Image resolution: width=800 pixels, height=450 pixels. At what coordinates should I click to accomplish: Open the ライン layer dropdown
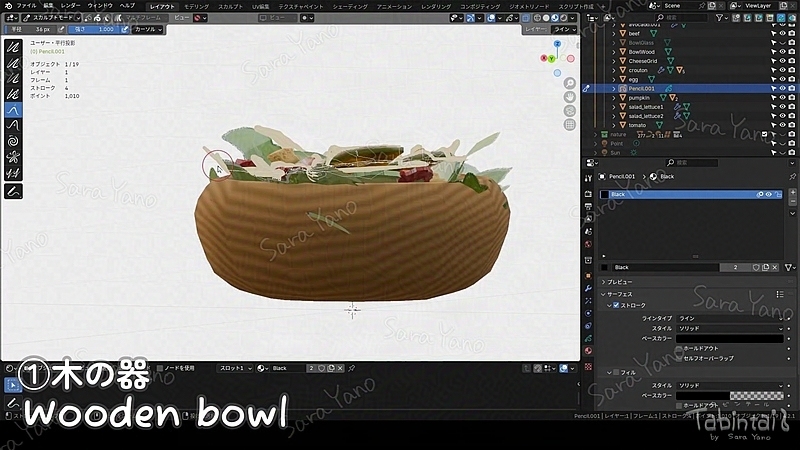(x=564, y=30)
